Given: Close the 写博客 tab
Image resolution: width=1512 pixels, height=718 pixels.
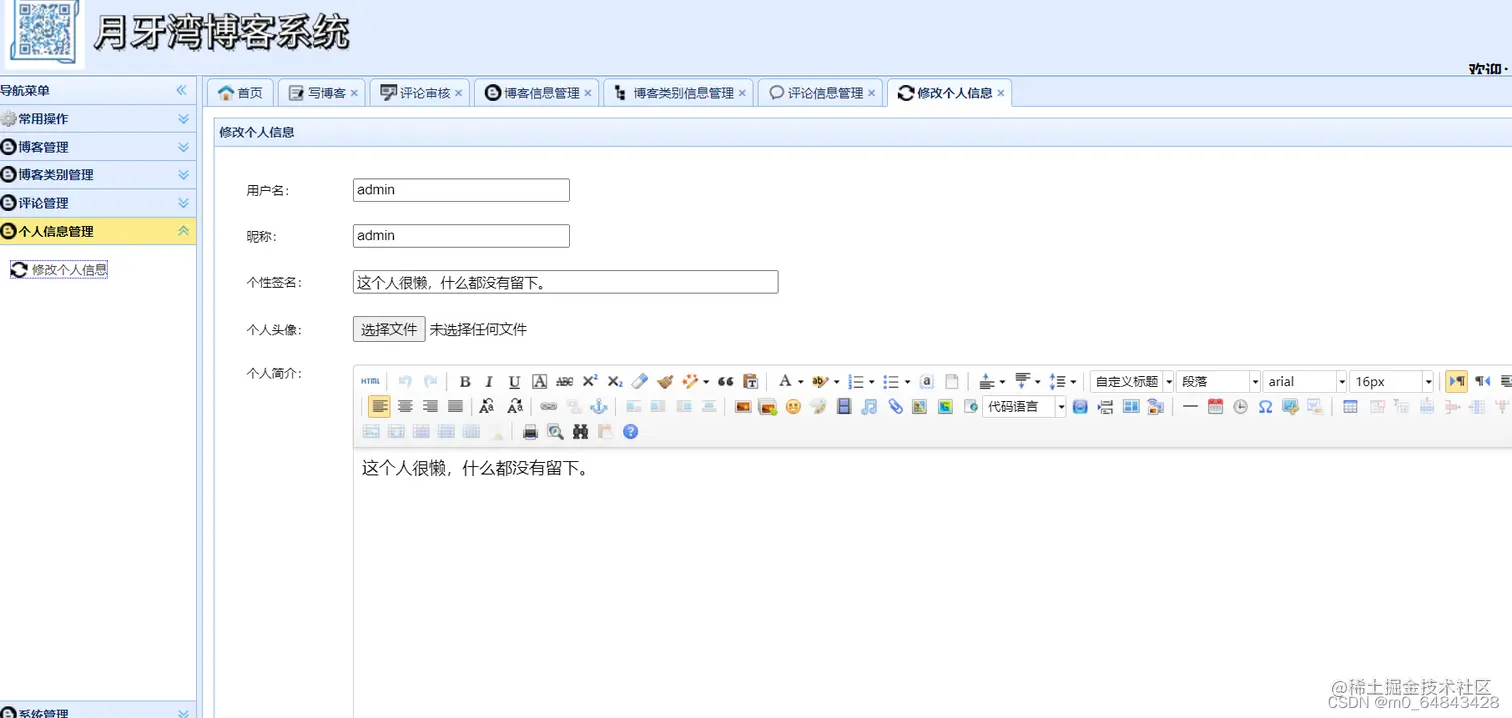Looking at the screenshot, I should [x=354, y=93].
